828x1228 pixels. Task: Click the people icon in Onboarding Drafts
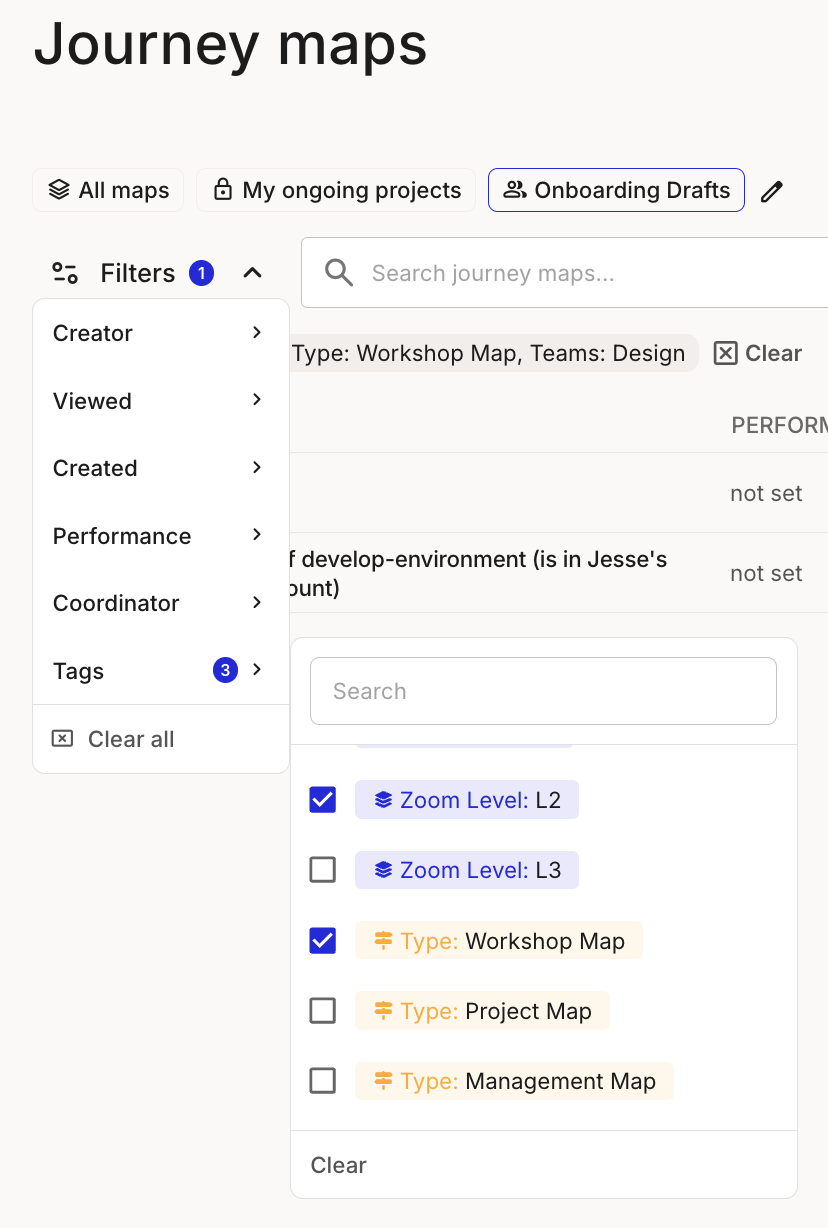click(x=514, y=190)
